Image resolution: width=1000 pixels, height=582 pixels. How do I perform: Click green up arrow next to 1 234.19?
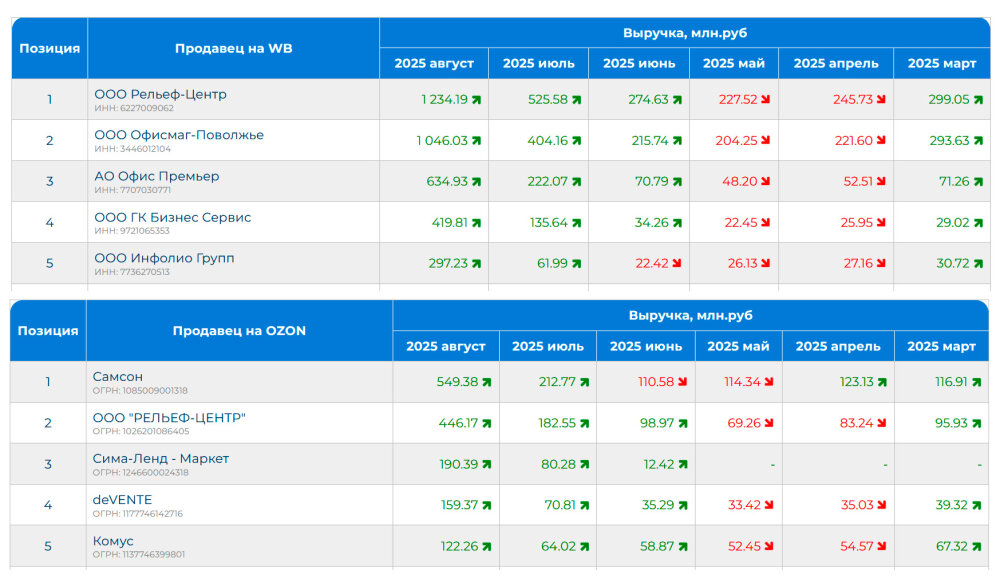tap(476, 99)
